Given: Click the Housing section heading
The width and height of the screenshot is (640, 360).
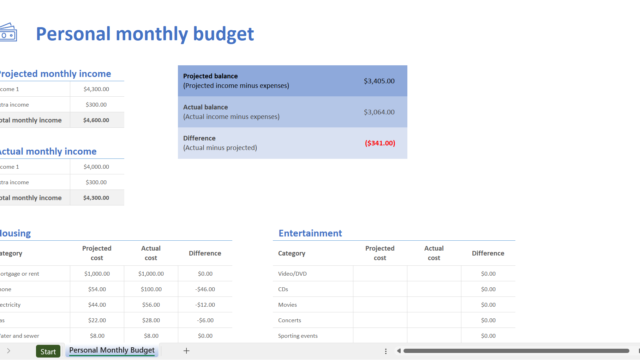Looking at the screenshot, I should pos(16,233).
